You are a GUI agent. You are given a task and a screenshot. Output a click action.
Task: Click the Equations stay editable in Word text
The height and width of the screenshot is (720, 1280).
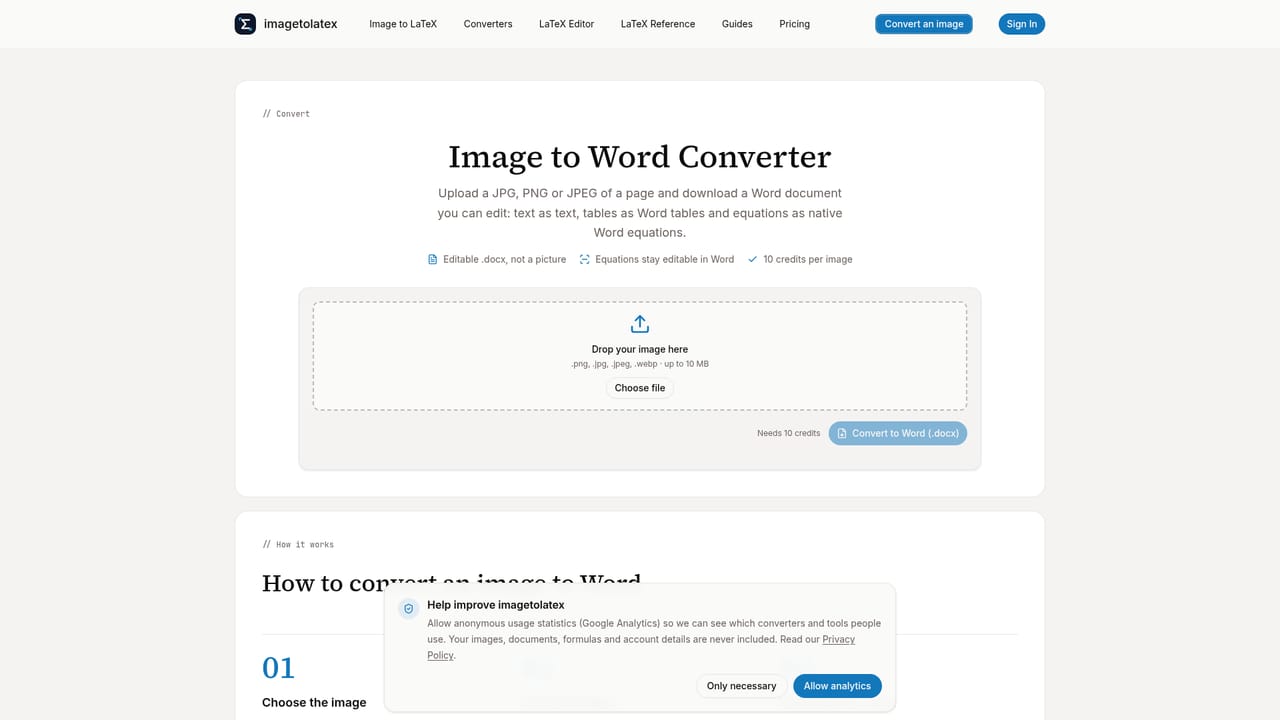pos(664,259)
